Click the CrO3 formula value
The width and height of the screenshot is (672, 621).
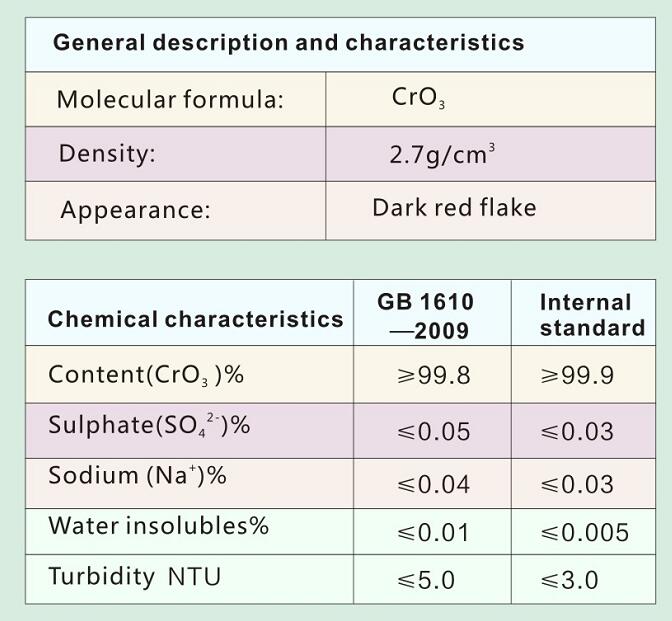[418, 99]
